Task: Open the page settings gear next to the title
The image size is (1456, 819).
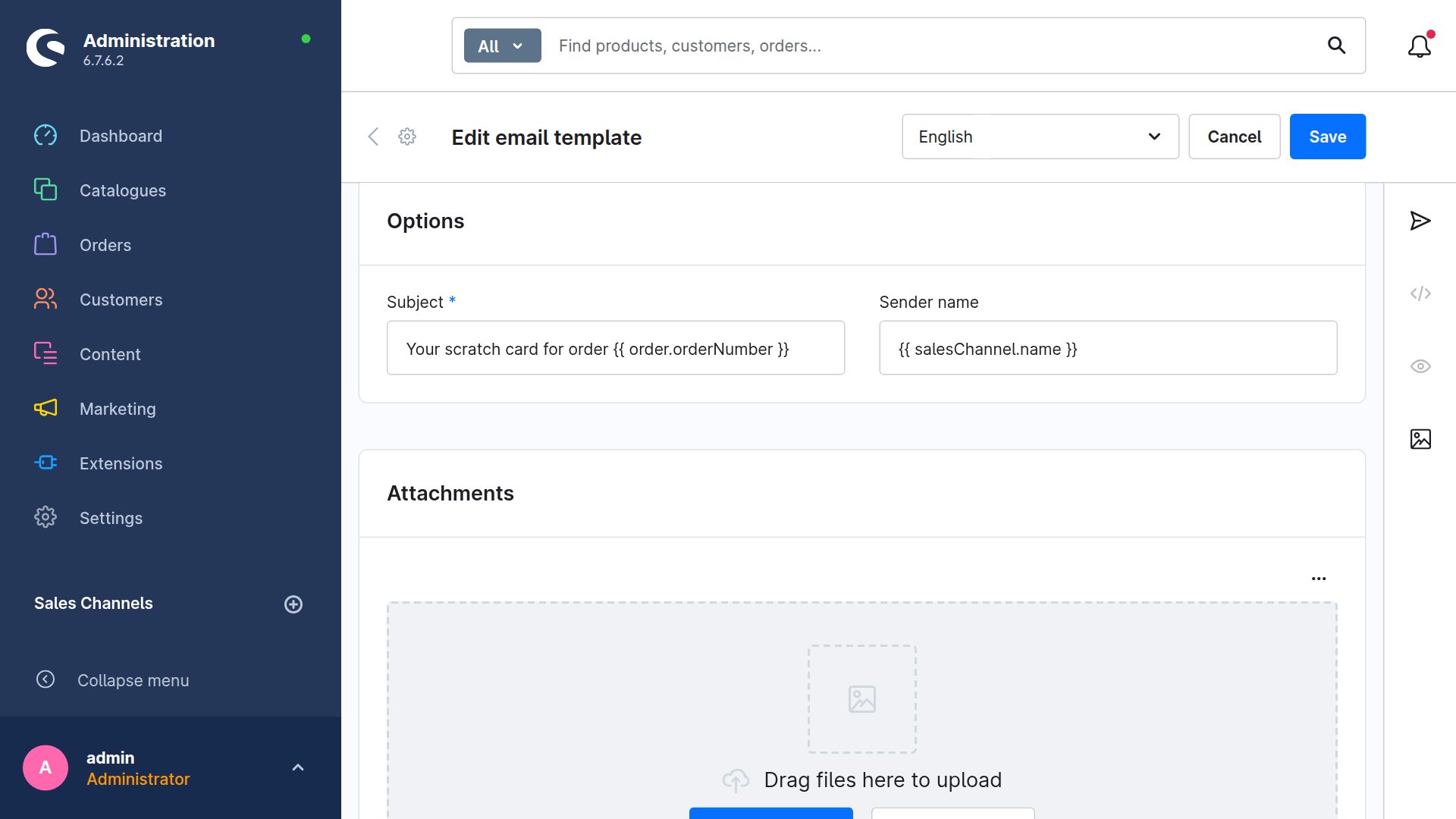Action: 407,136
